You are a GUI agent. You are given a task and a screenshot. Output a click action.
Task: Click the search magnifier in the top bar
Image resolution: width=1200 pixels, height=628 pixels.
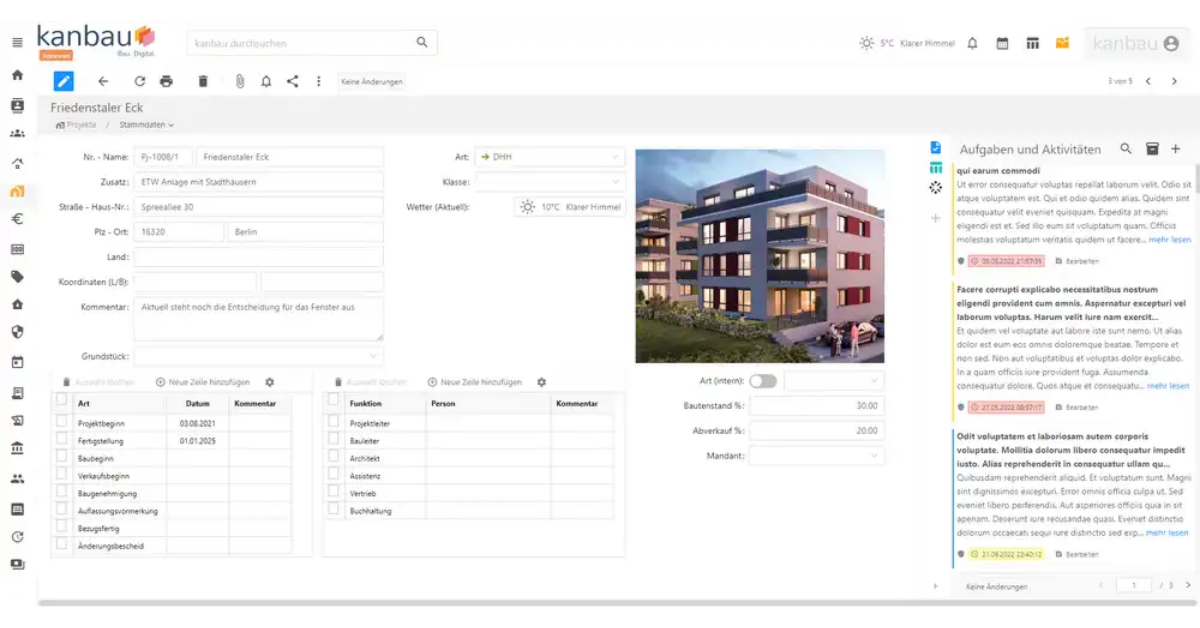[422, 42]
